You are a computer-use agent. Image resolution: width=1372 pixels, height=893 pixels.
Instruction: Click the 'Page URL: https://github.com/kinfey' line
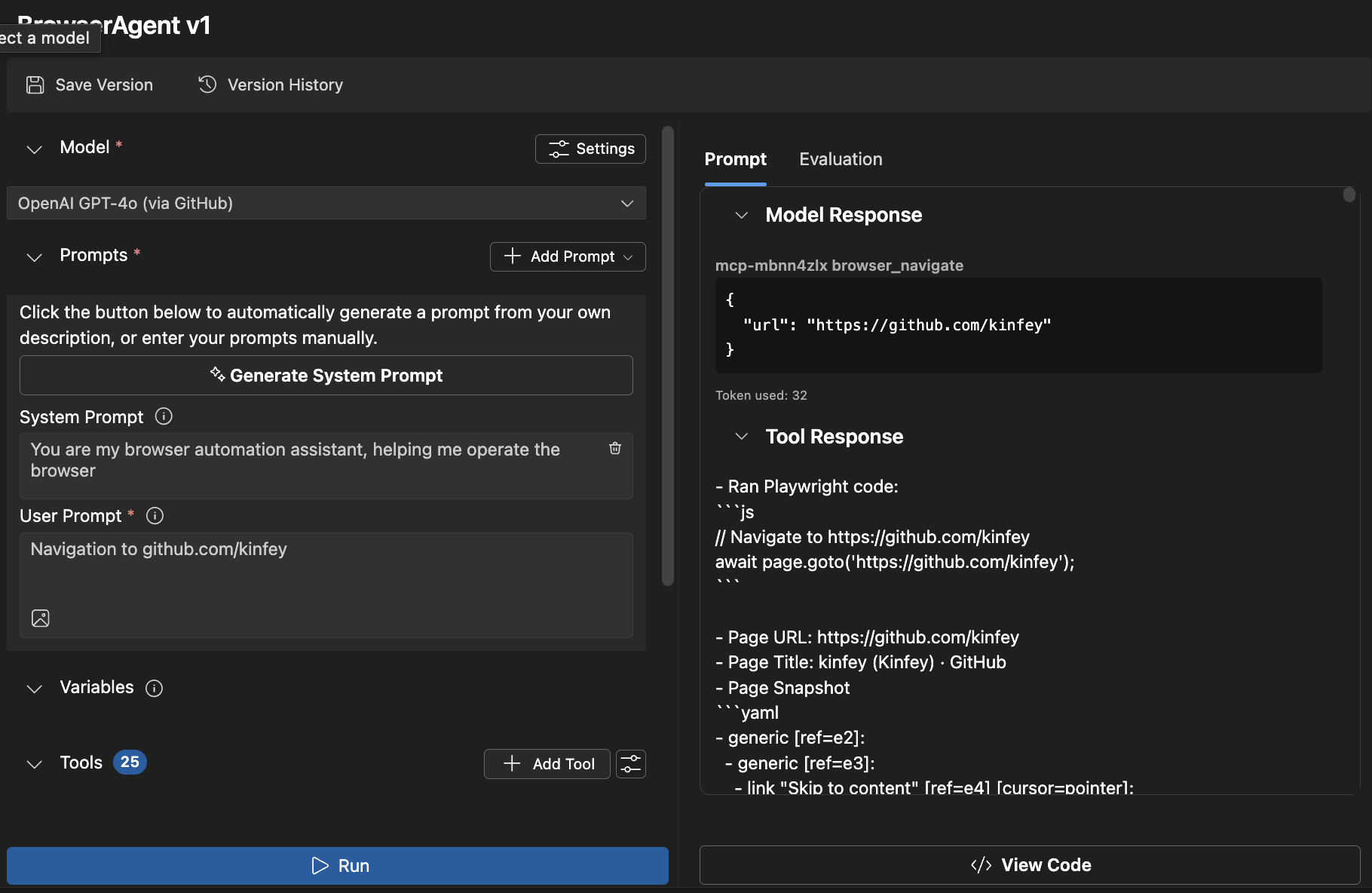[x=867, y=637]
